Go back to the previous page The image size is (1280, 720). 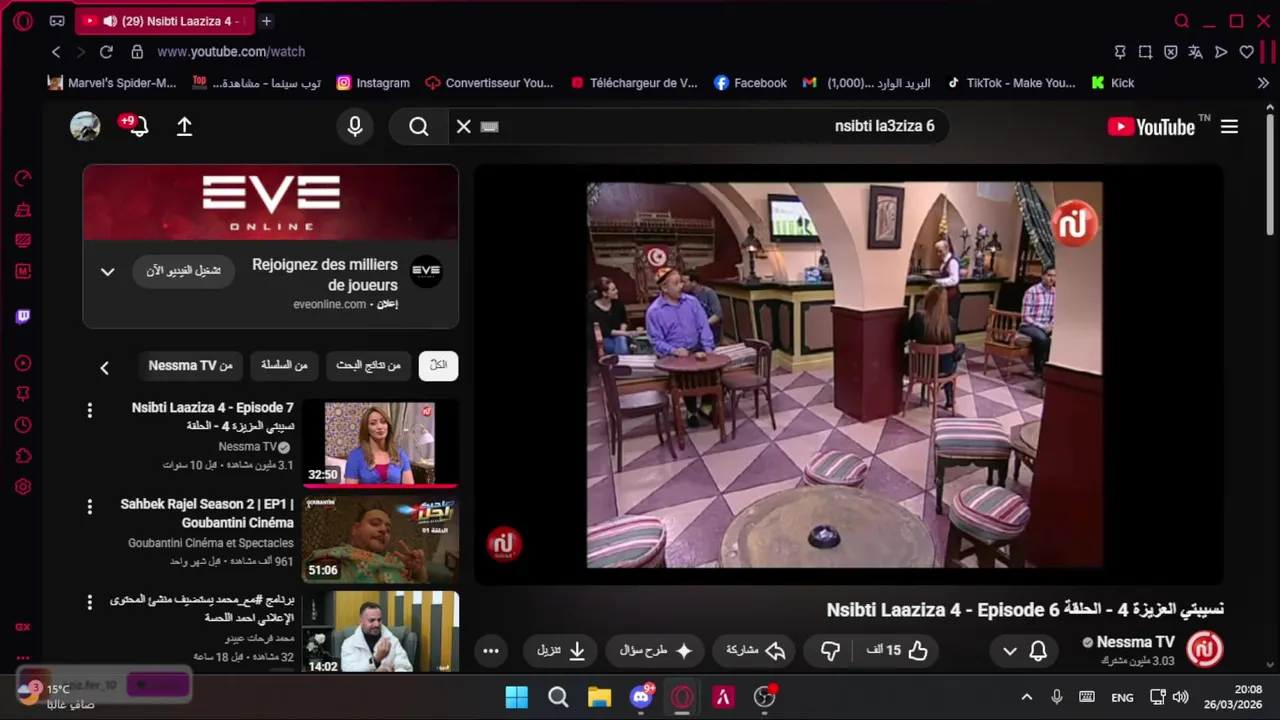56,52
